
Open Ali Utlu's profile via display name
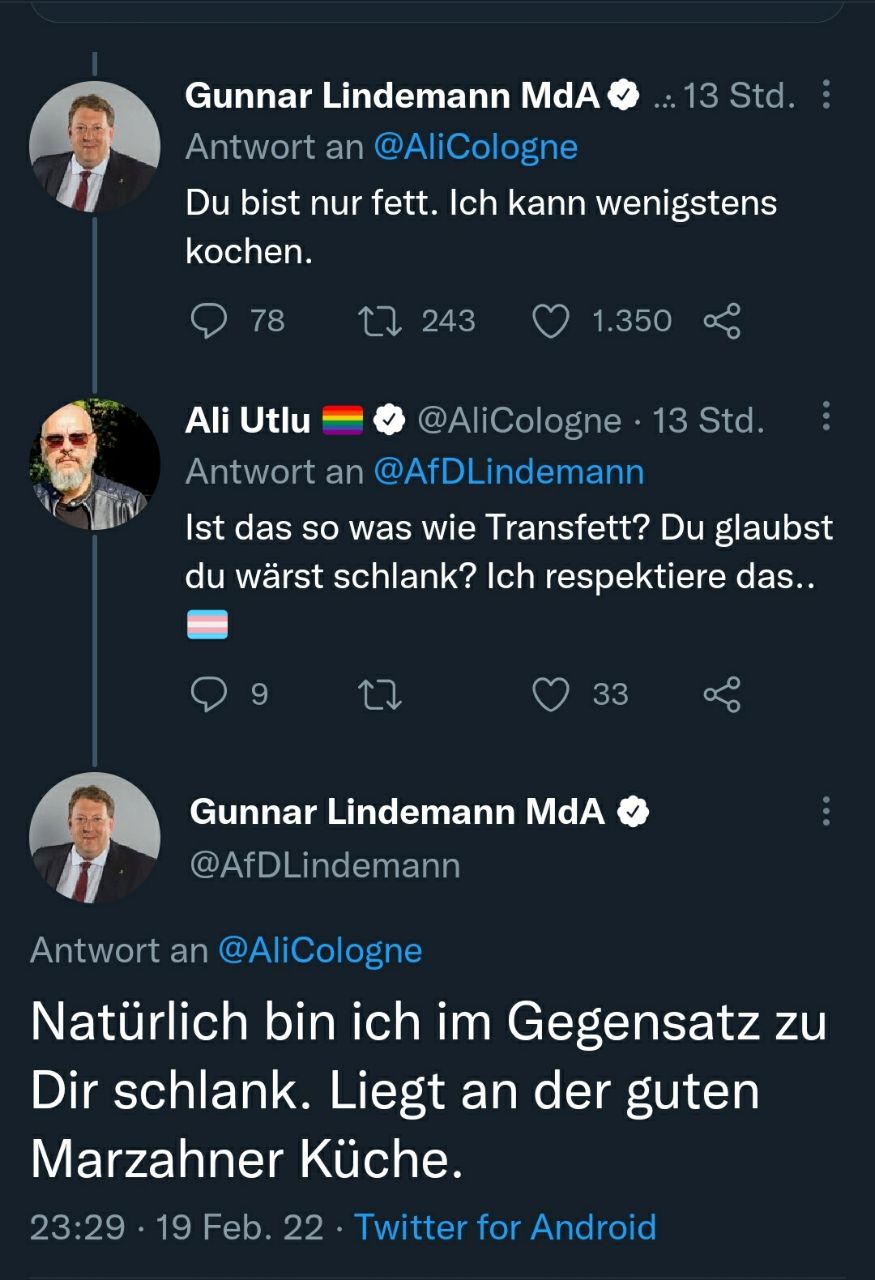[x=248, y=421]
